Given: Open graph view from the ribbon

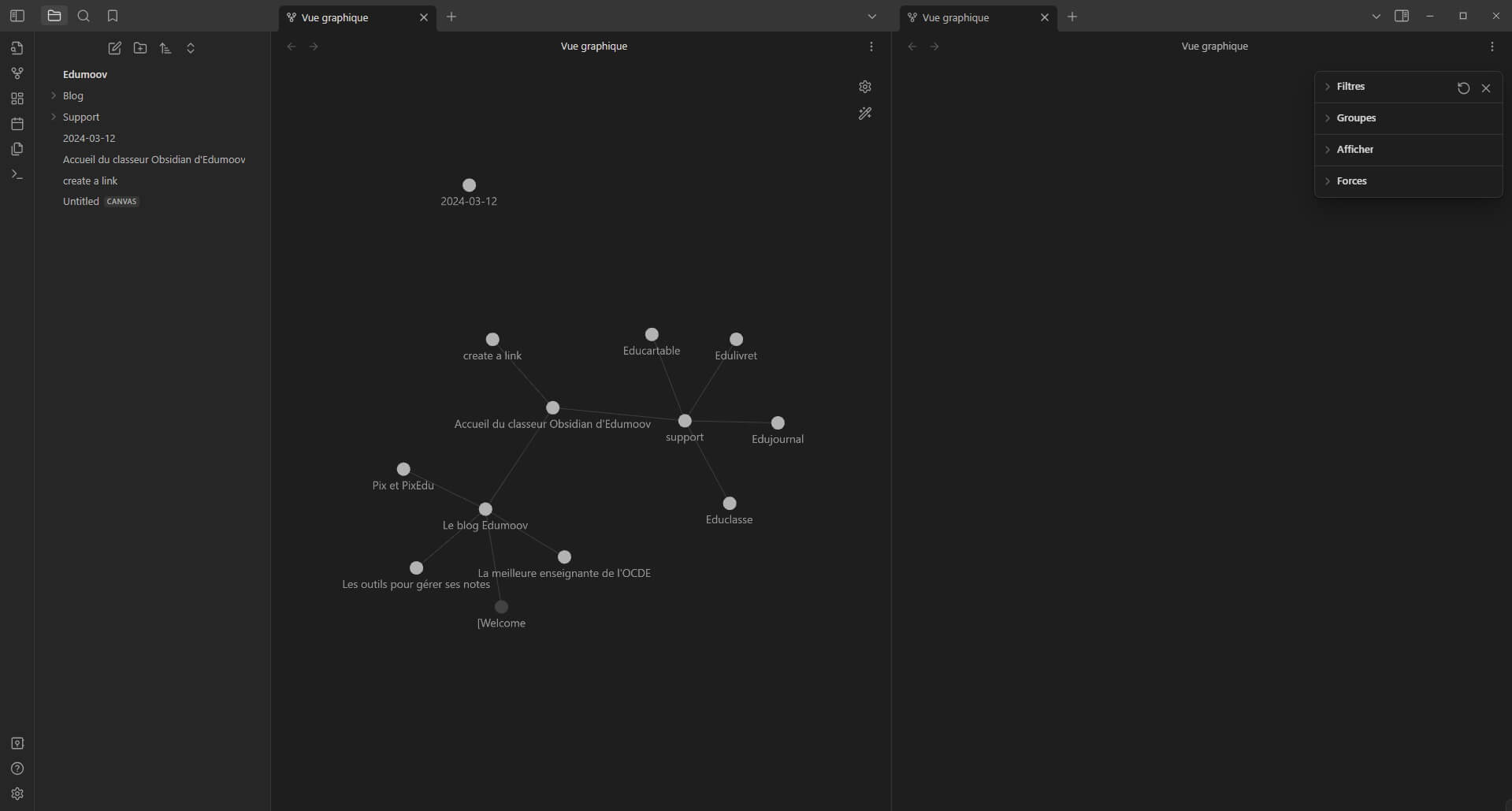Looking at the screenshot, I should click(x=17, y=73).
